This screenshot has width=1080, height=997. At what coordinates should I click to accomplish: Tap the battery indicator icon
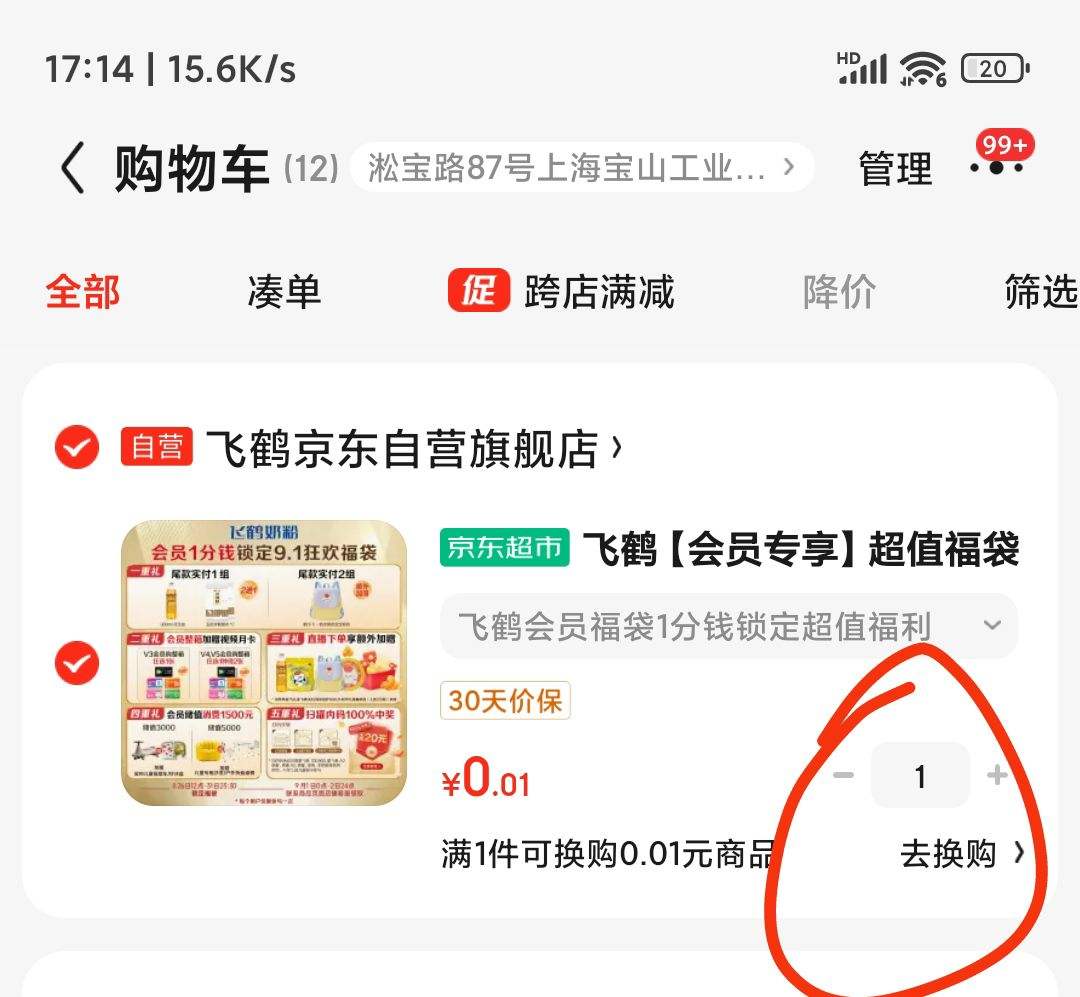pyautogui.click(x=995, y=69)
